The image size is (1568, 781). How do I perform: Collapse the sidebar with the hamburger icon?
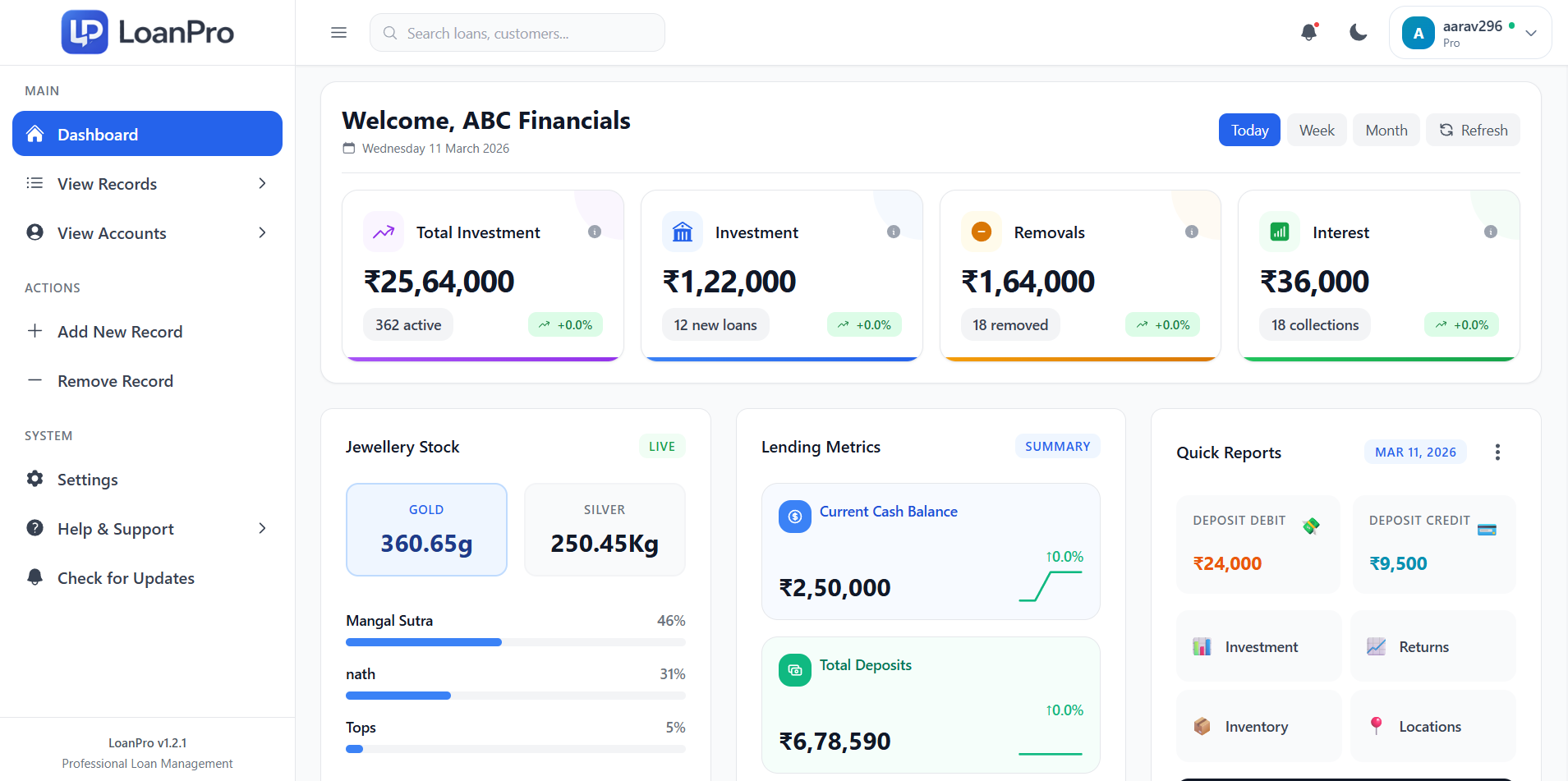338,32
